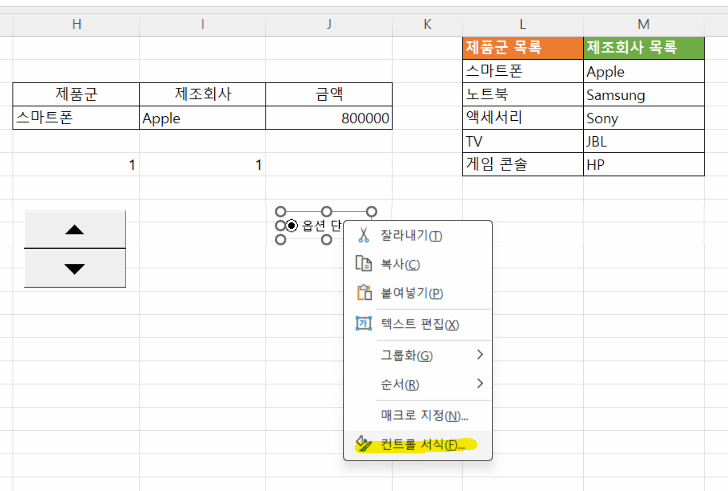
Task: Click the 제조회사 table header cell
Action: [x=202, y=94]
